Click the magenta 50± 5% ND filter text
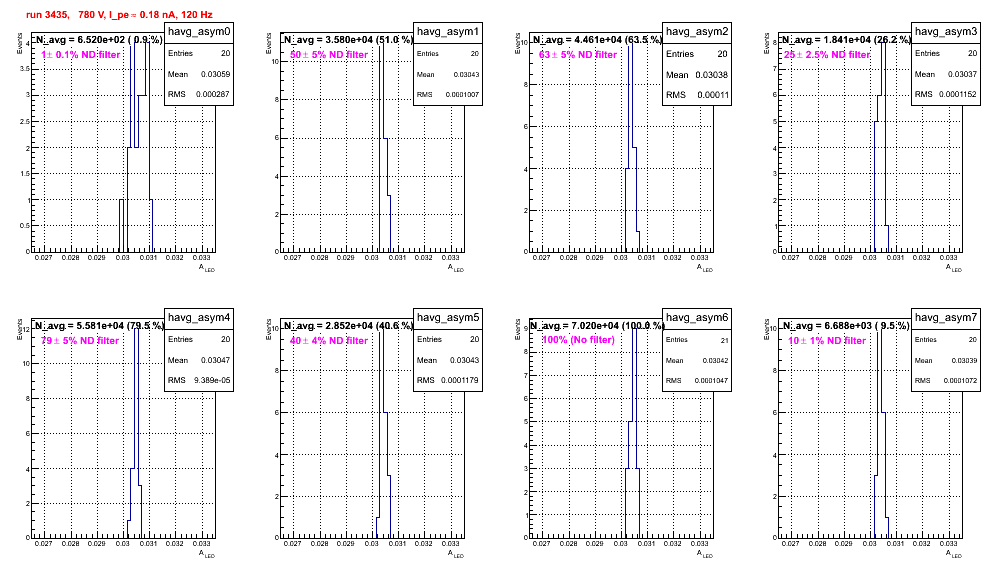This screenshot has height=572, width=996. tap(329, 55)
